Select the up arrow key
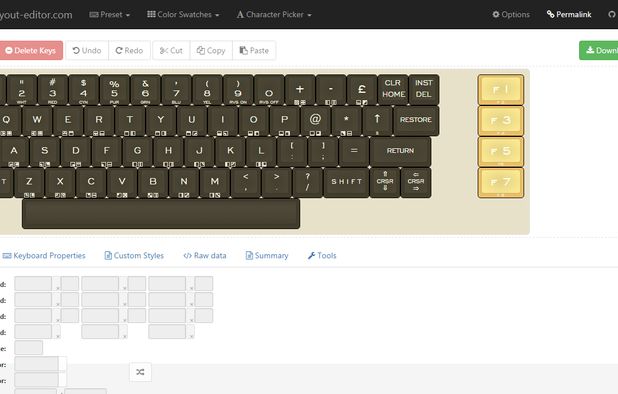This screenshot has height=394, width=618. click(x=377, y=121)
